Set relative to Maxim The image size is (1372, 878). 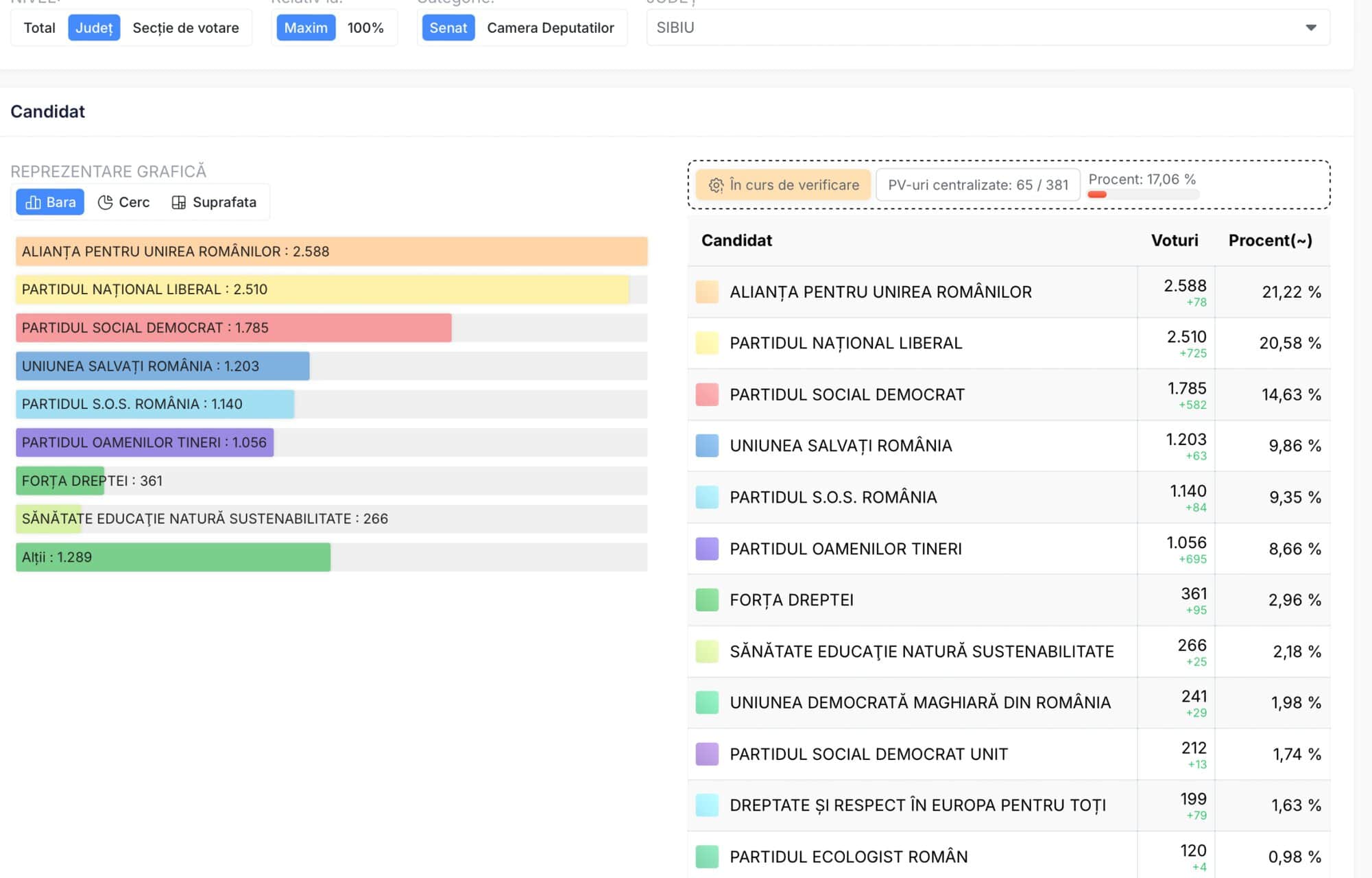click(306, 28)
